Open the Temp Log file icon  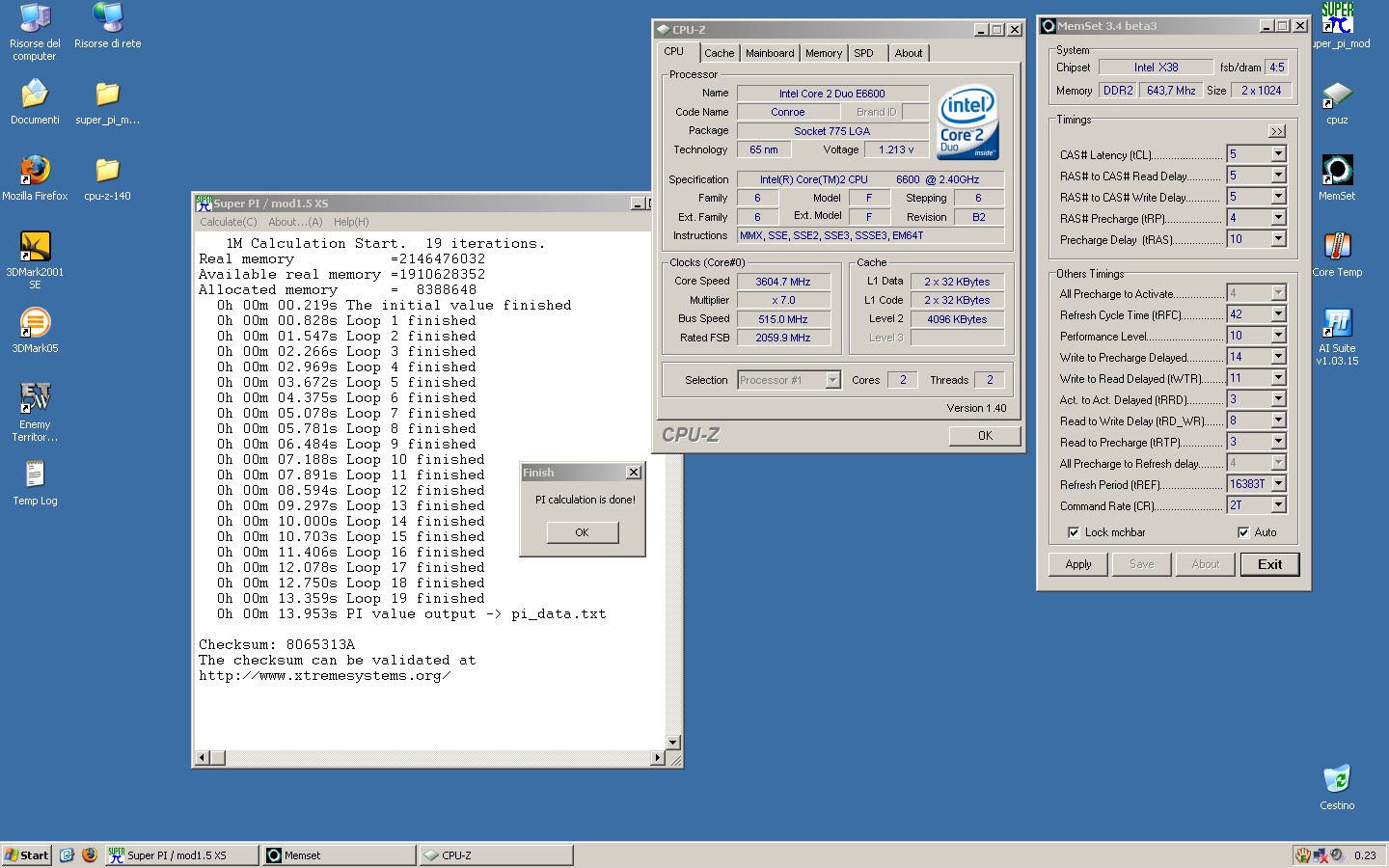click(35, 483)
